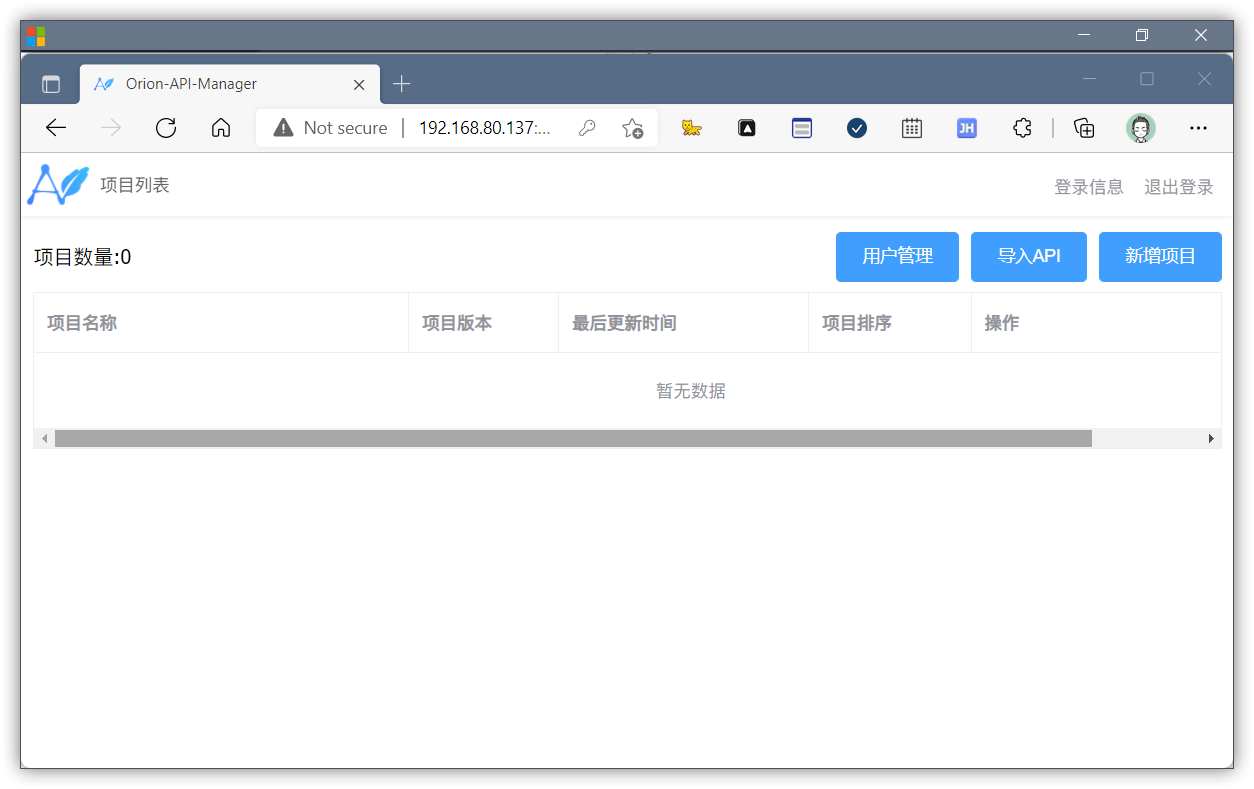This screenshot has width=1254, height=789.
Task: Open 登录信息 login info link
Action: (x=1089, y=187)
